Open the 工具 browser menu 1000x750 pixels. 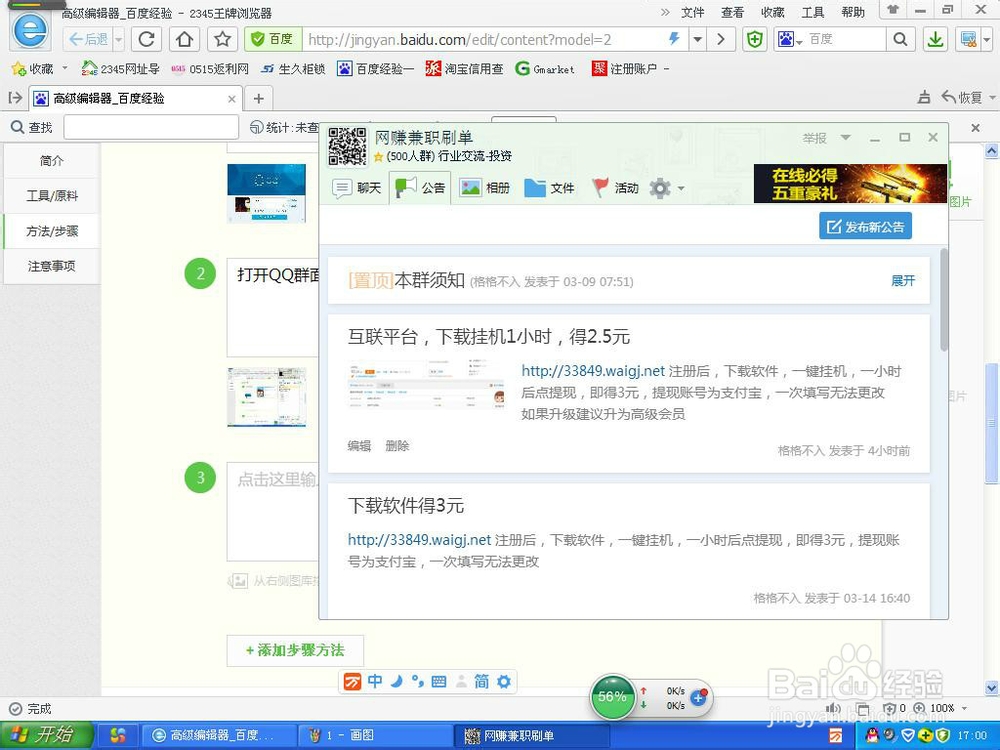pos(813,12)
